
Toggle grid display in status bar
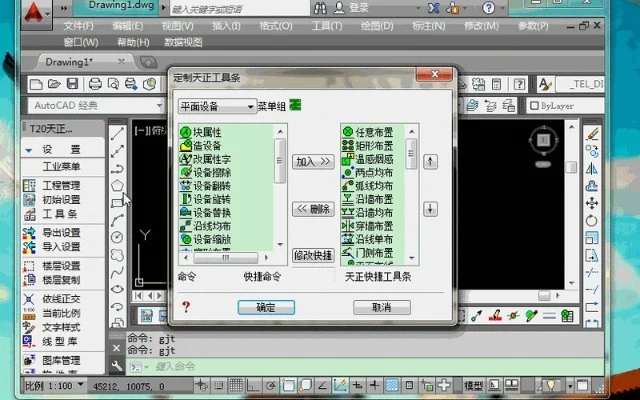click(236, 385)
